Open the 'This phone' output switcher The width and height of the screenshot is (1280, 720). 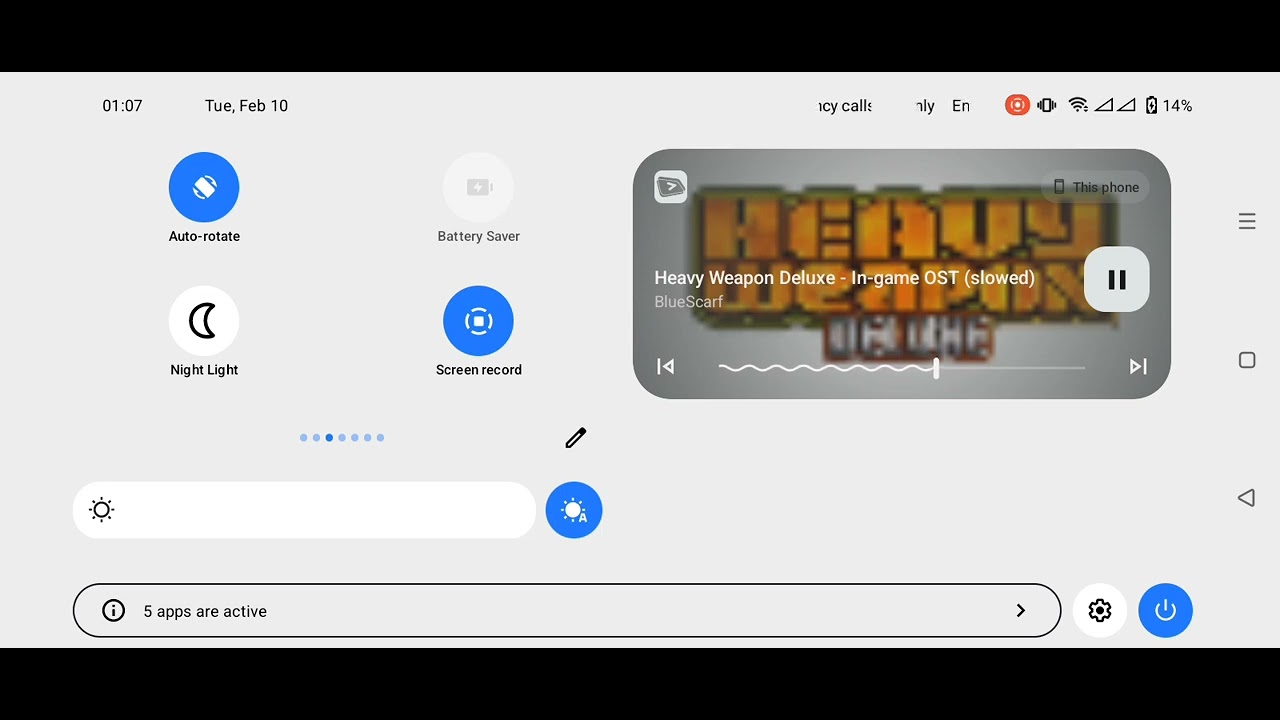(x=1095, y=187)
